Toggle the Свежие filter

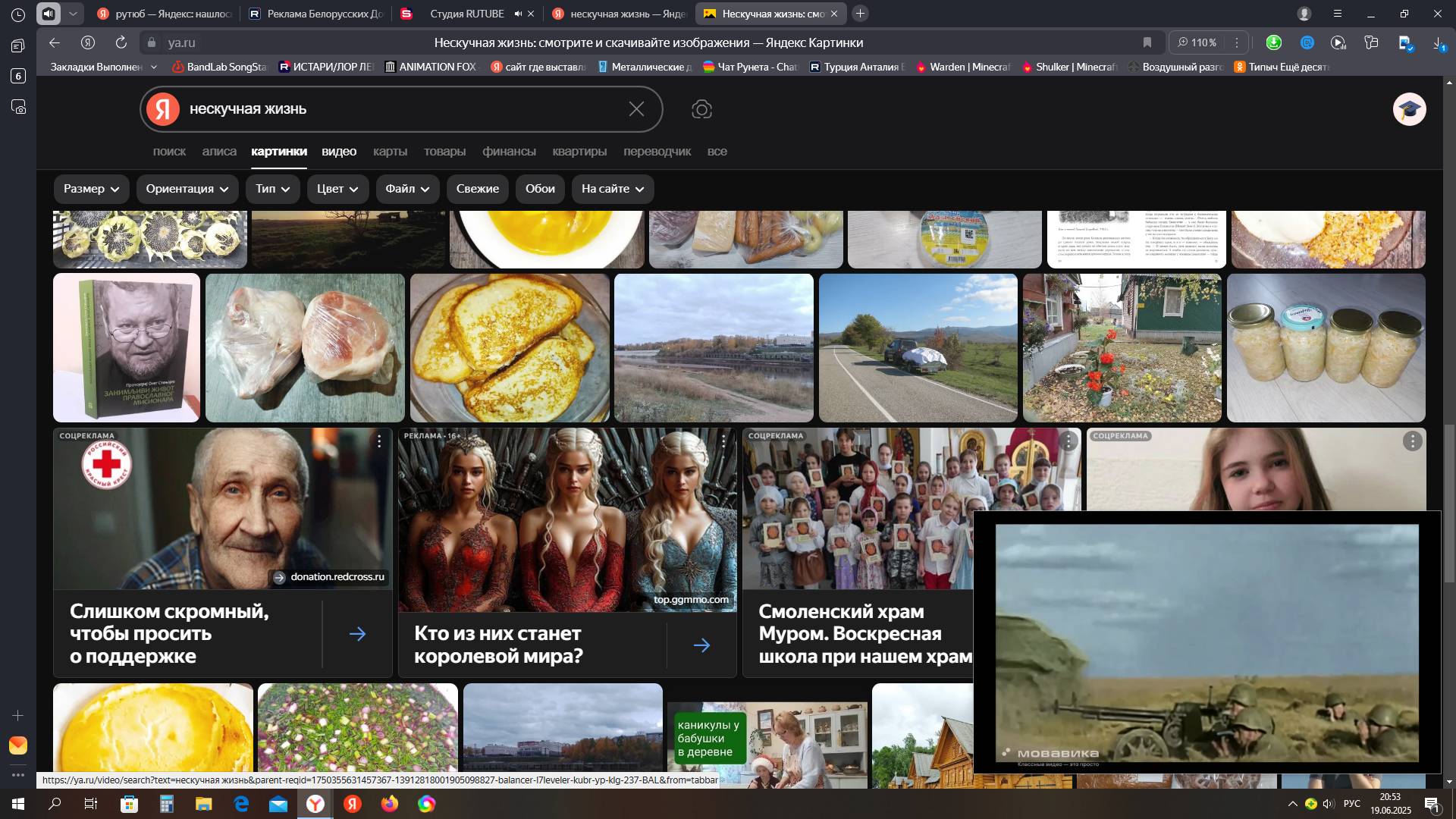click(x=477, y=189)
